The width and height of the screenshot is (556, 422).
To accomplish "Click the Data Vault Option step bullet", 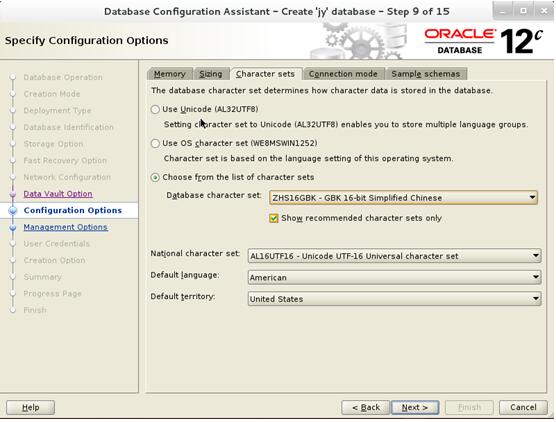I will (13, 194).
